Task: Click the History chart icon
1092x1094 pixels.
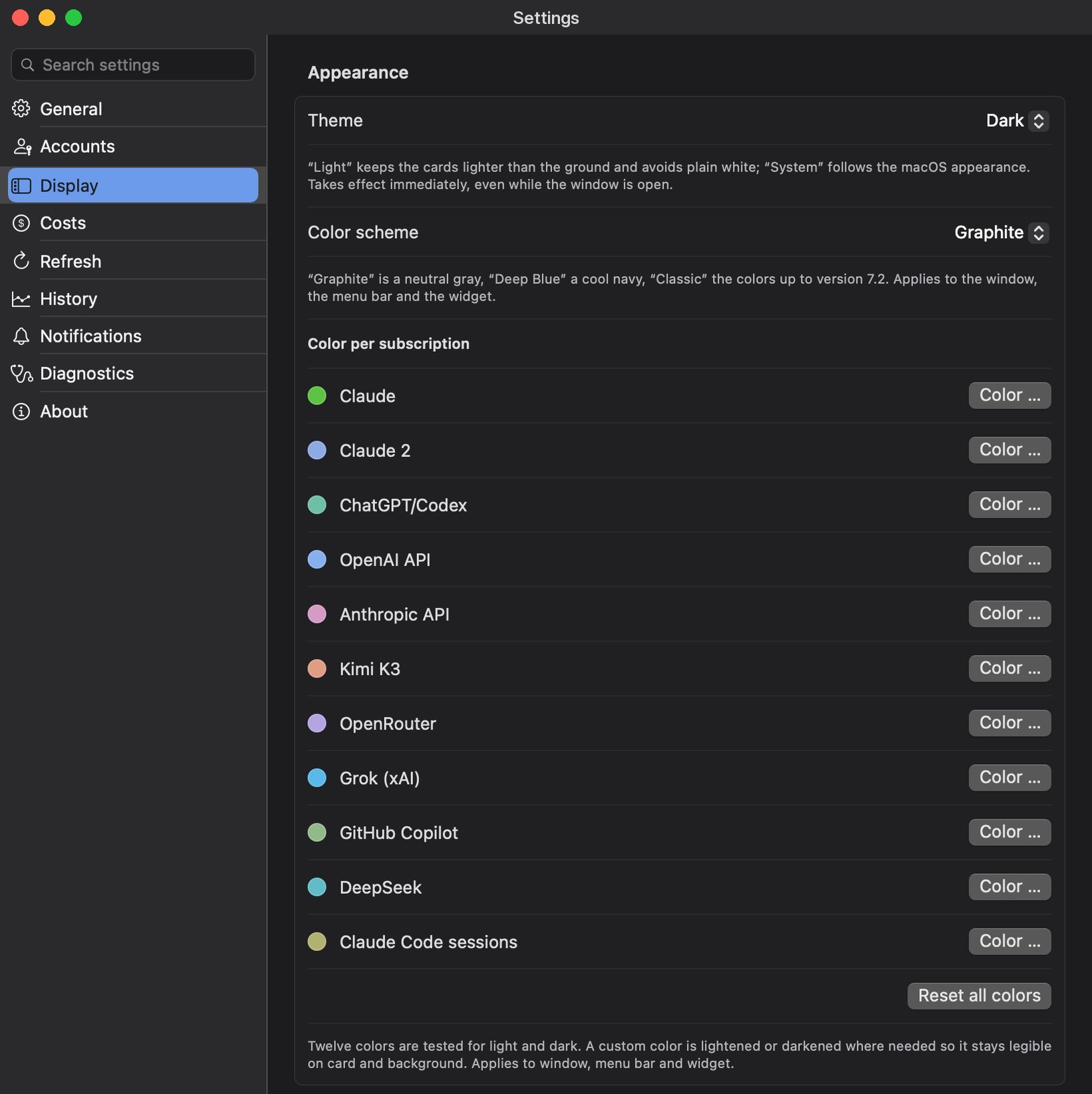Action: 21,299
